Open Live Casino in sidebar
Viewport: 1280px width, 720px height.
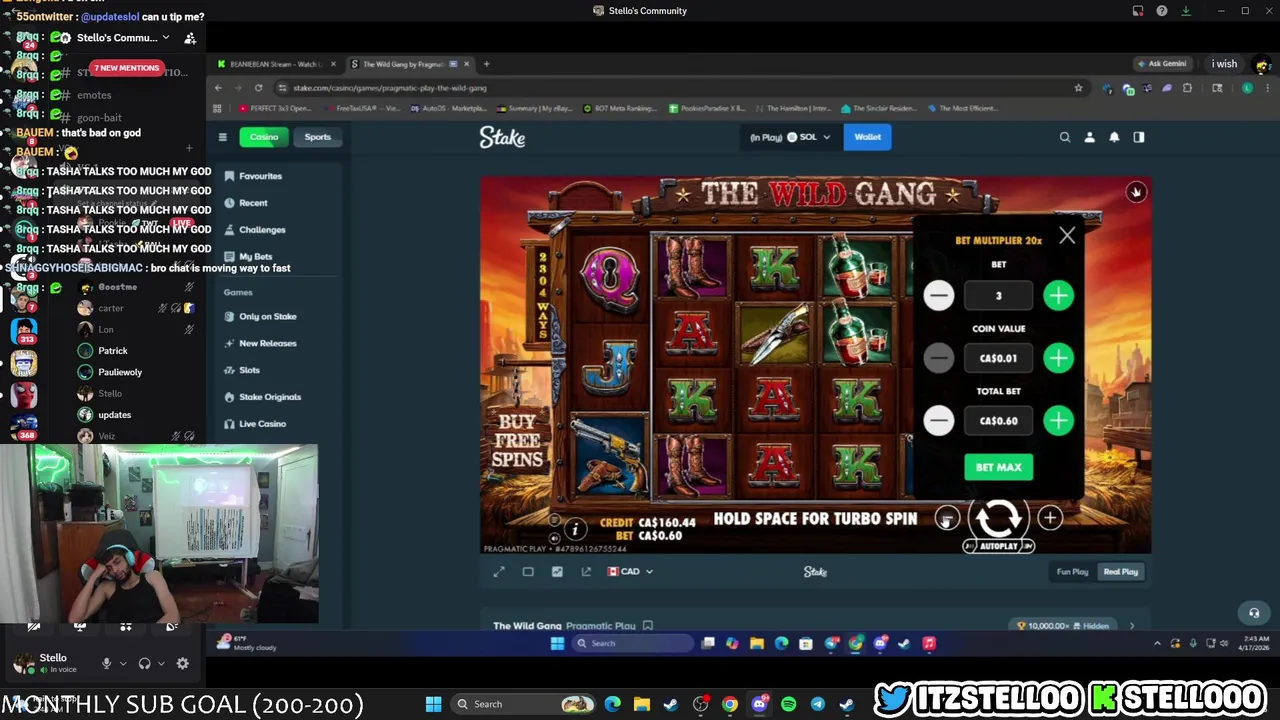tap(262, 424)
